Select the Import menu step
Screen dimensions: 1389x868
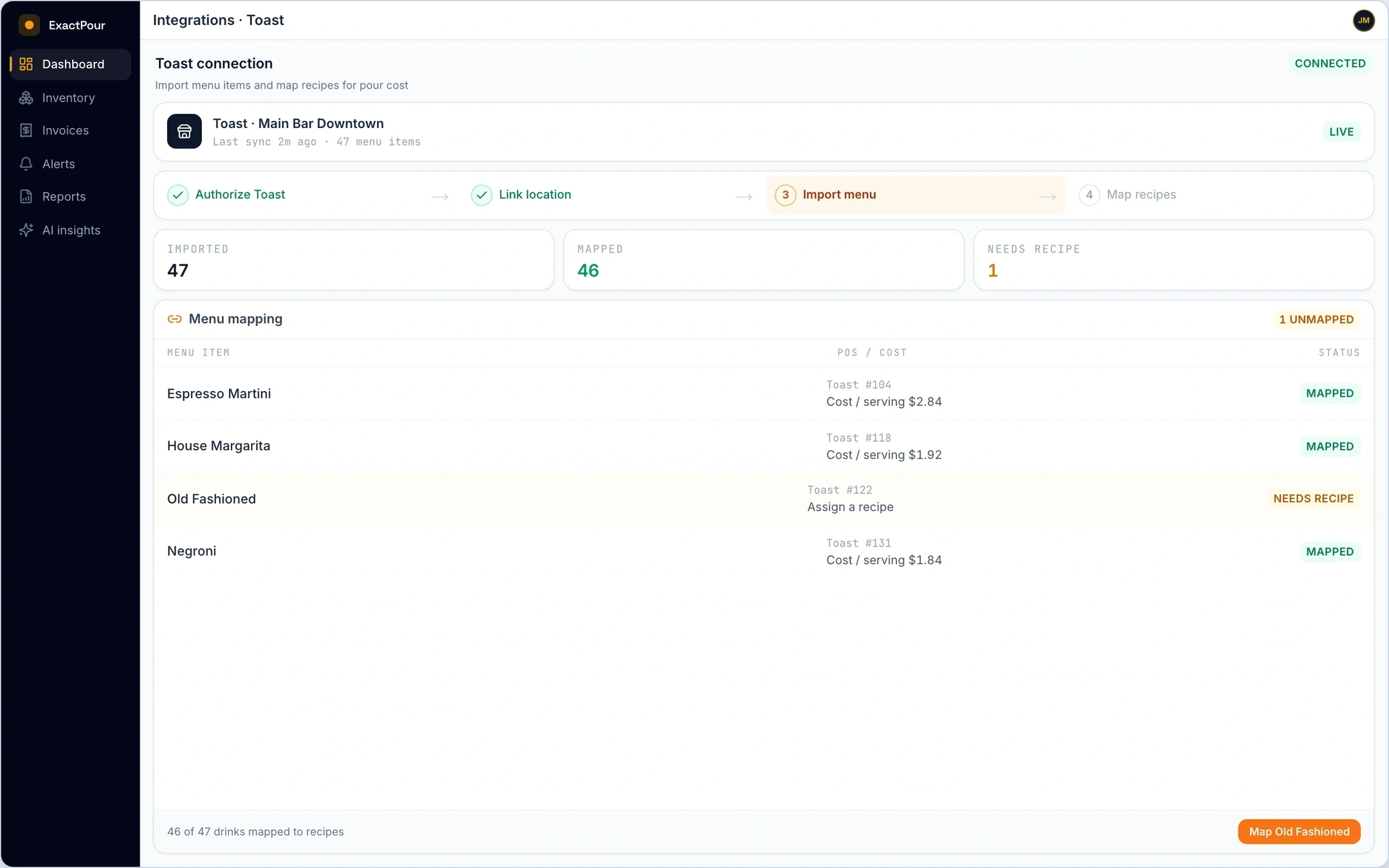point(916,195)
